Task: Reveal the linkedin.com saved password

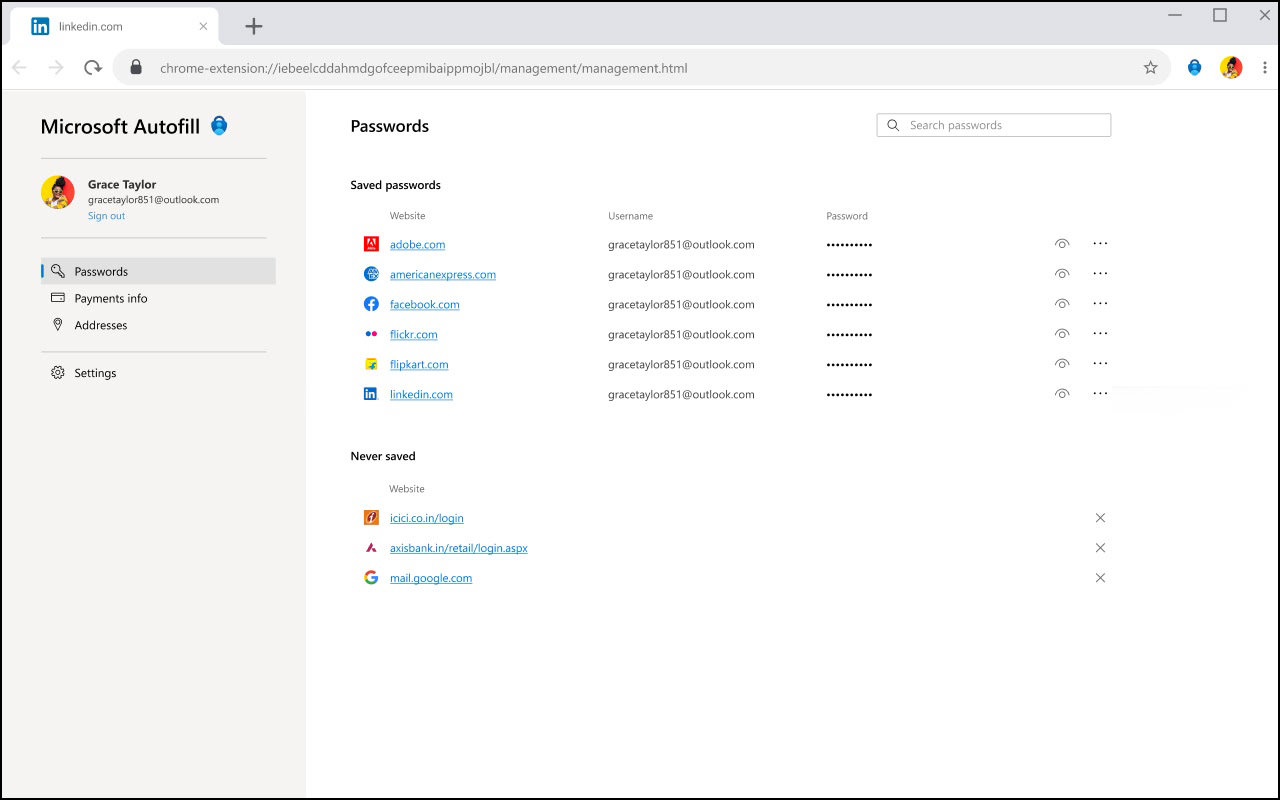Action: [1062, 393]
